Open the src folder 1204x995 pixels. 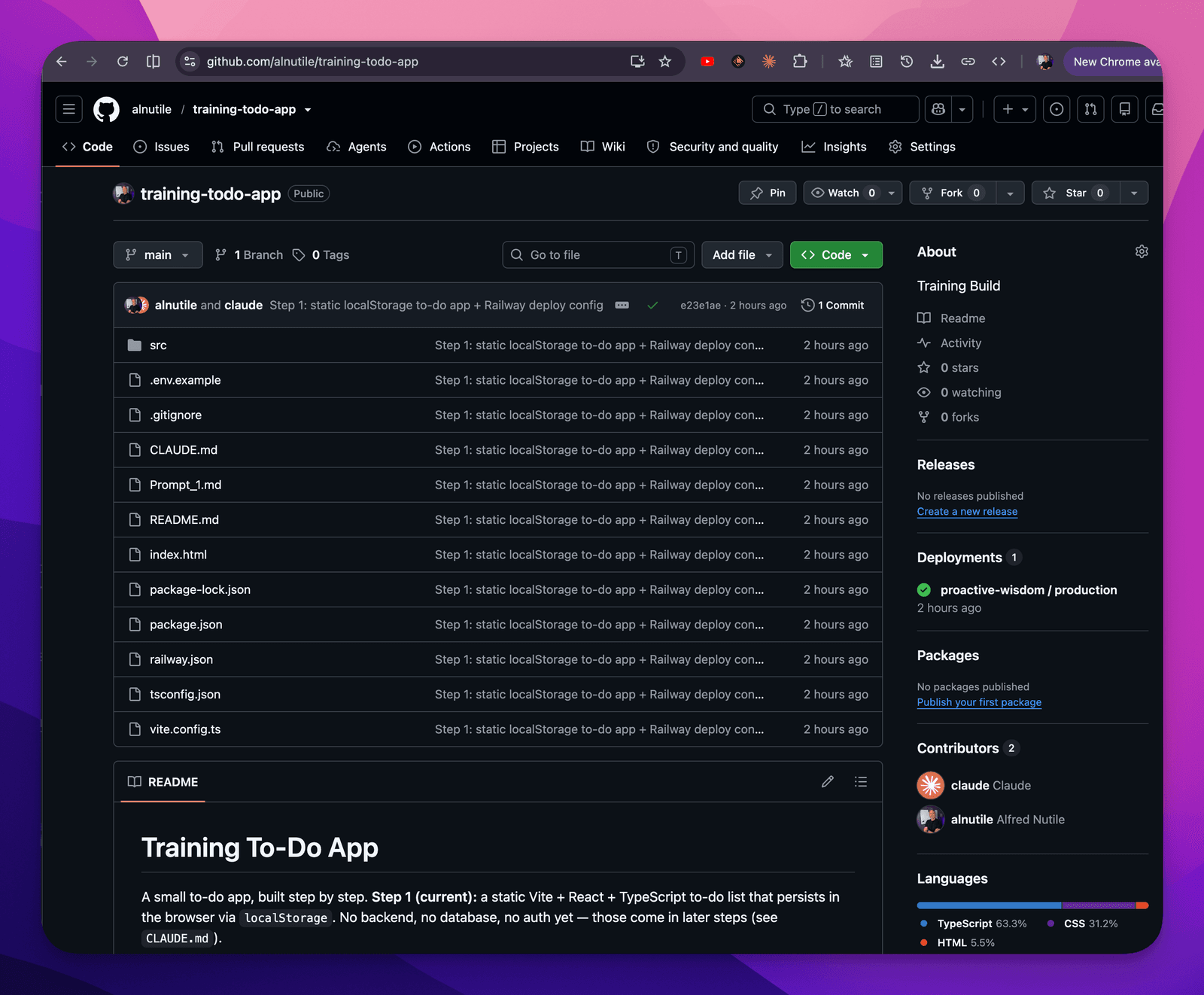click(x=158, y=345)
